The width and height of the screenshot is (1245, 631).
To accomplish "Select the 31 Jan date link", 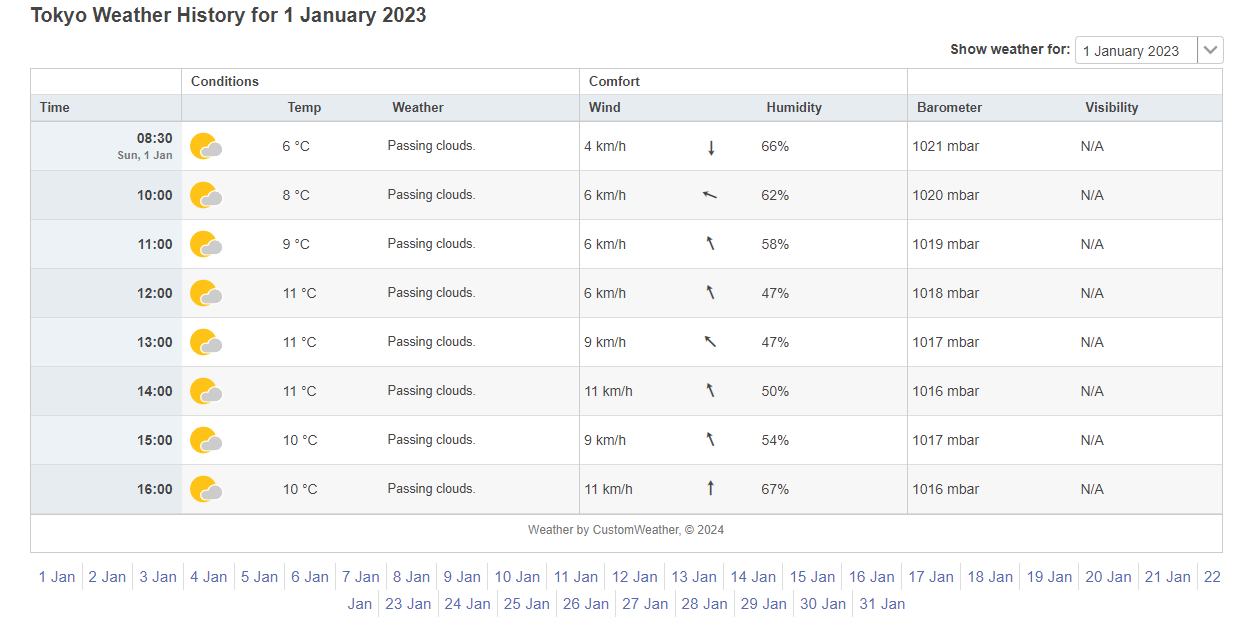I will pos(882,603).
